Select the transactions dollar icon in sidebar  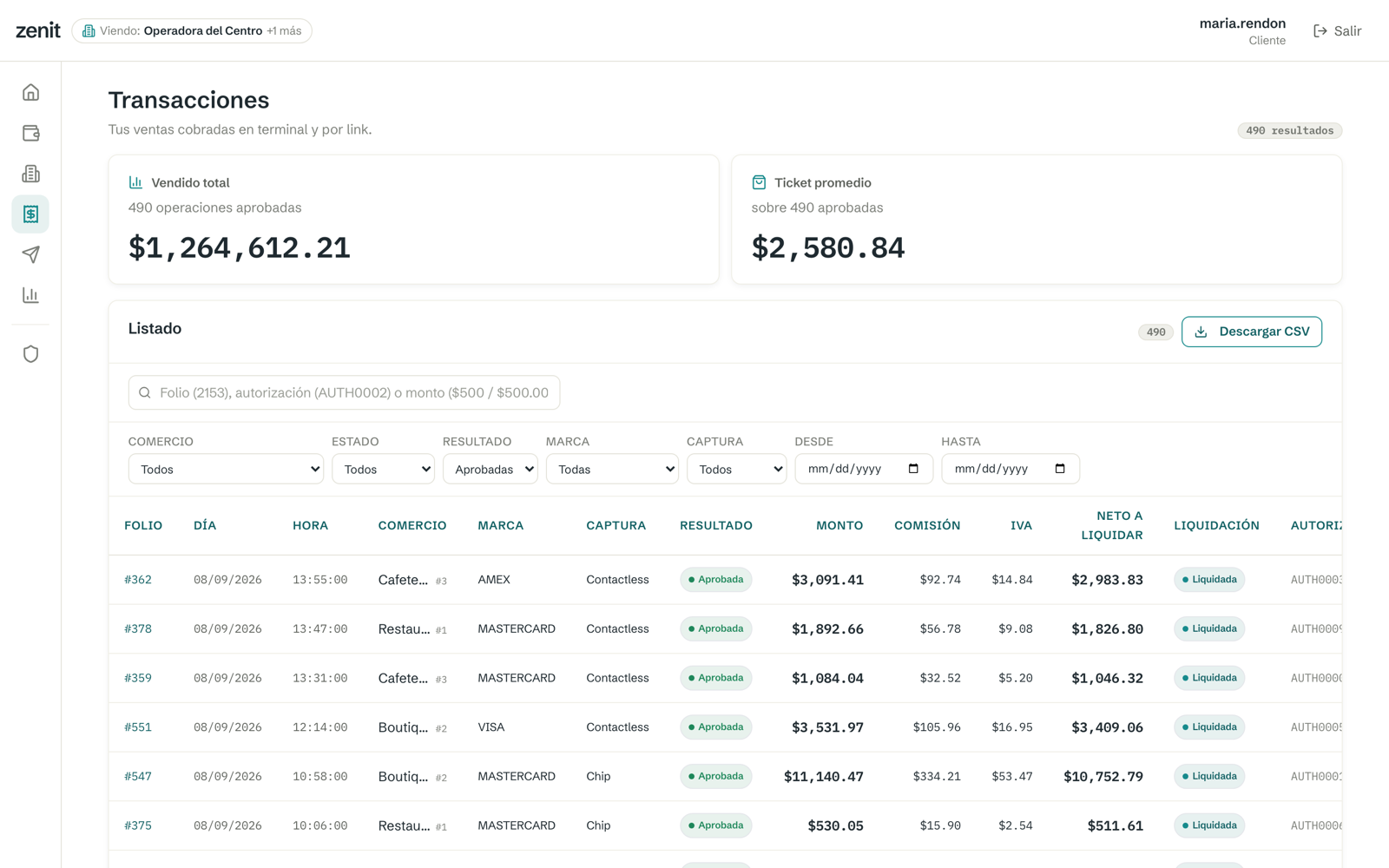click(x=30, y=214)
